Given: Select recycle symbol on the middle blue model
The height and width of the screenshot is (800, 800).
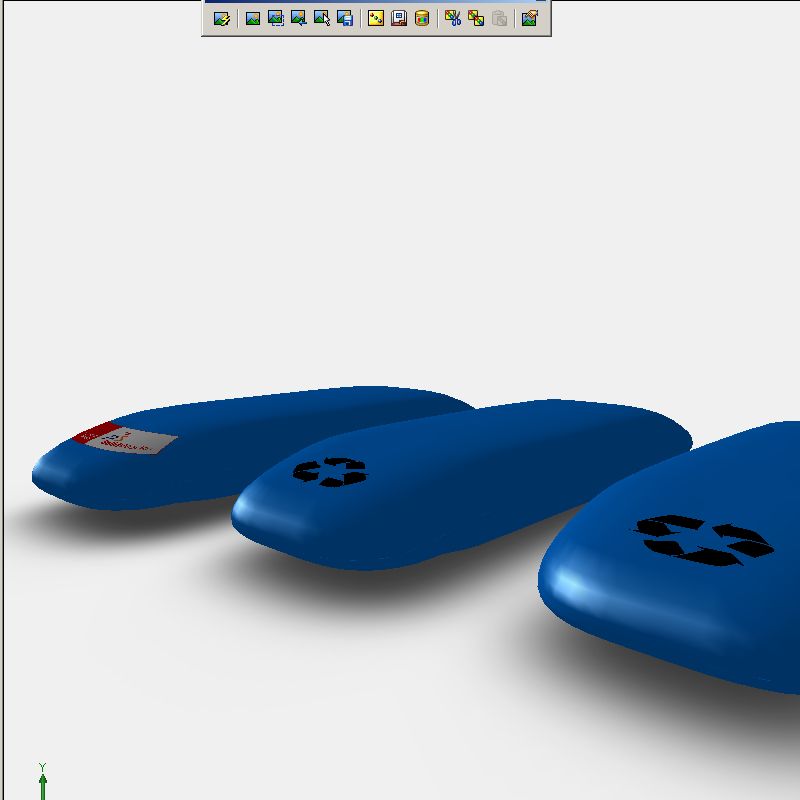Looking at the screenshot, I should 330,472.
